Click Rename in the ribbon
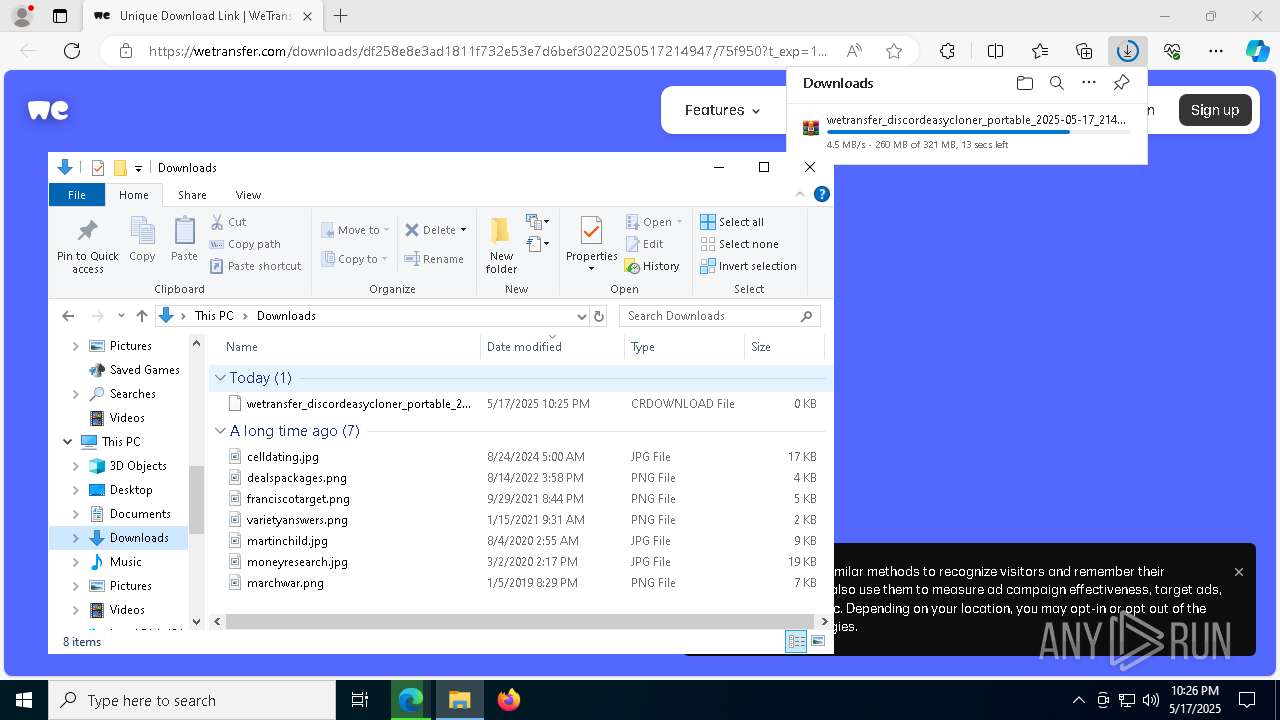1280x720 pixels. coord(434,259)
